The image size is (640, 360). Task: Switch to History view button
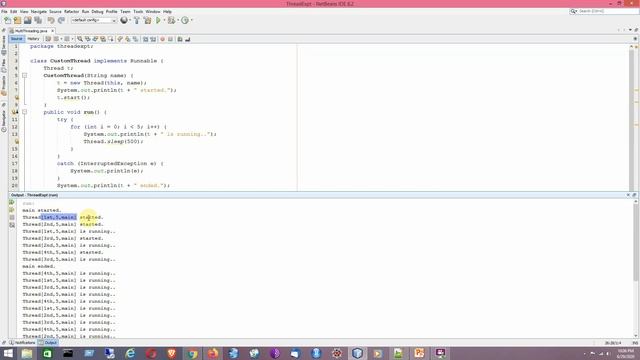(x=33, y=39)
